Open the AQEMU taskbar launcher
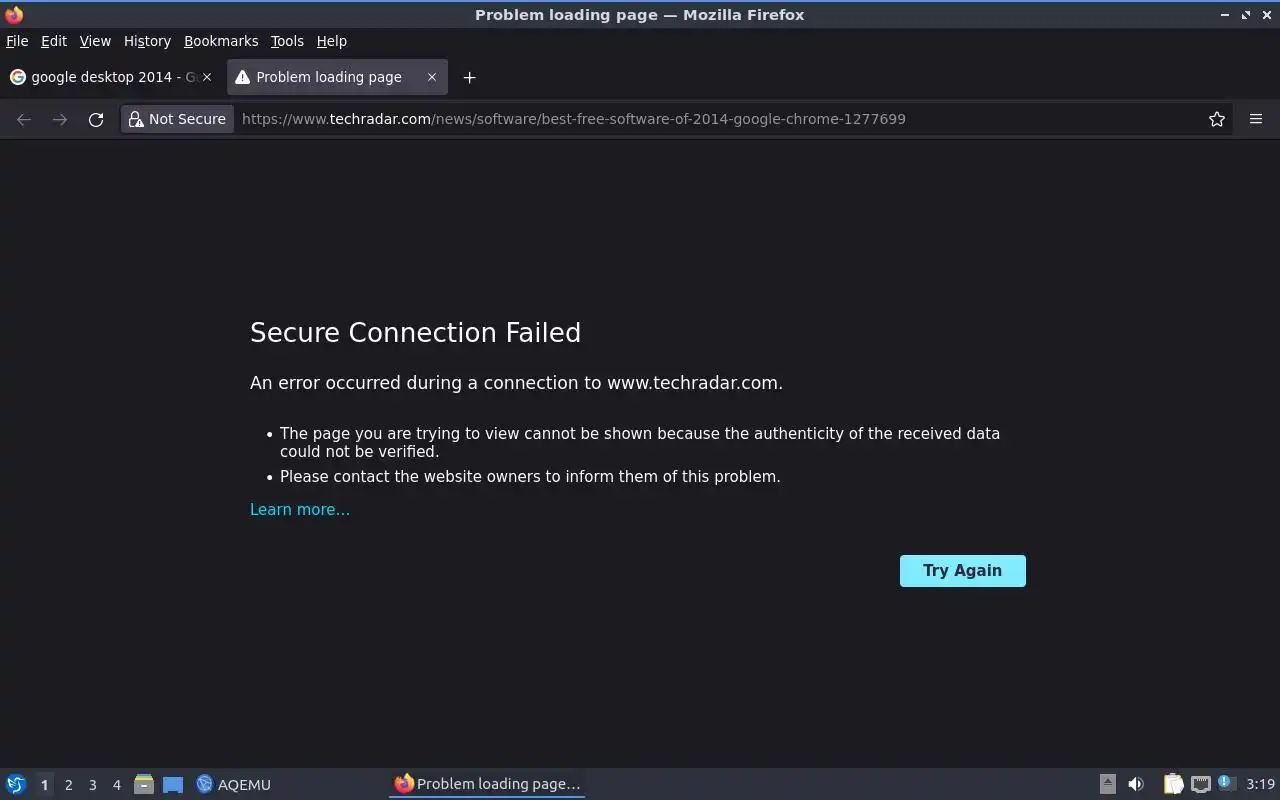The image size is (1280, 800). pos(234,784)
